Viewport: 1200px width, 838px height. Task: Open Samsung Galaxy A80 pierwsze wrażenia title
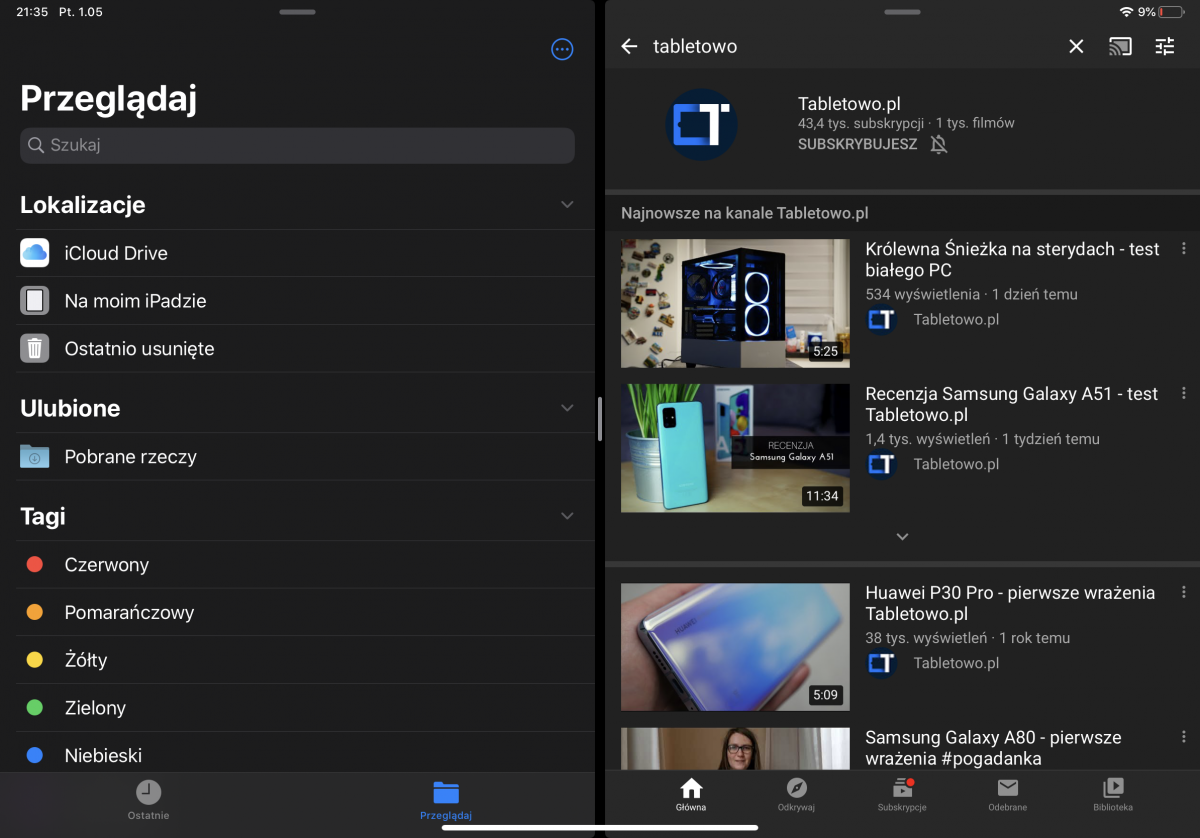993,748
